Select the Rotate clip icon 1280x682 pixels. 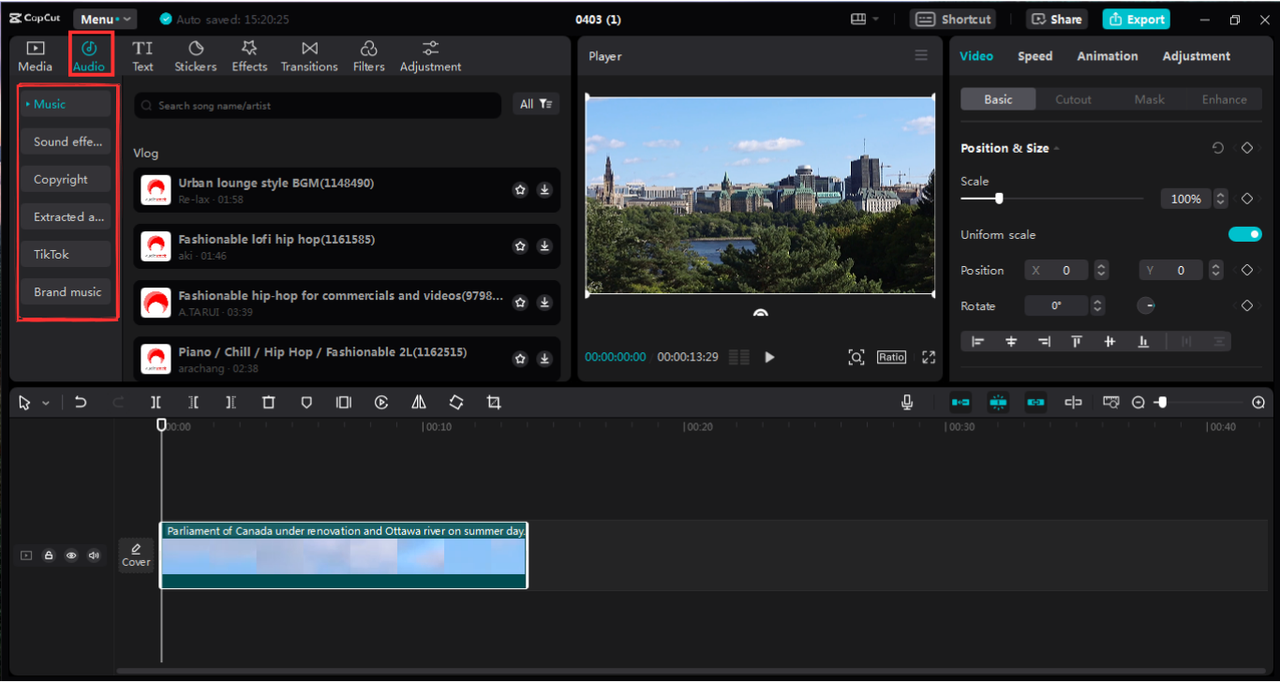[x=456, y=402]
